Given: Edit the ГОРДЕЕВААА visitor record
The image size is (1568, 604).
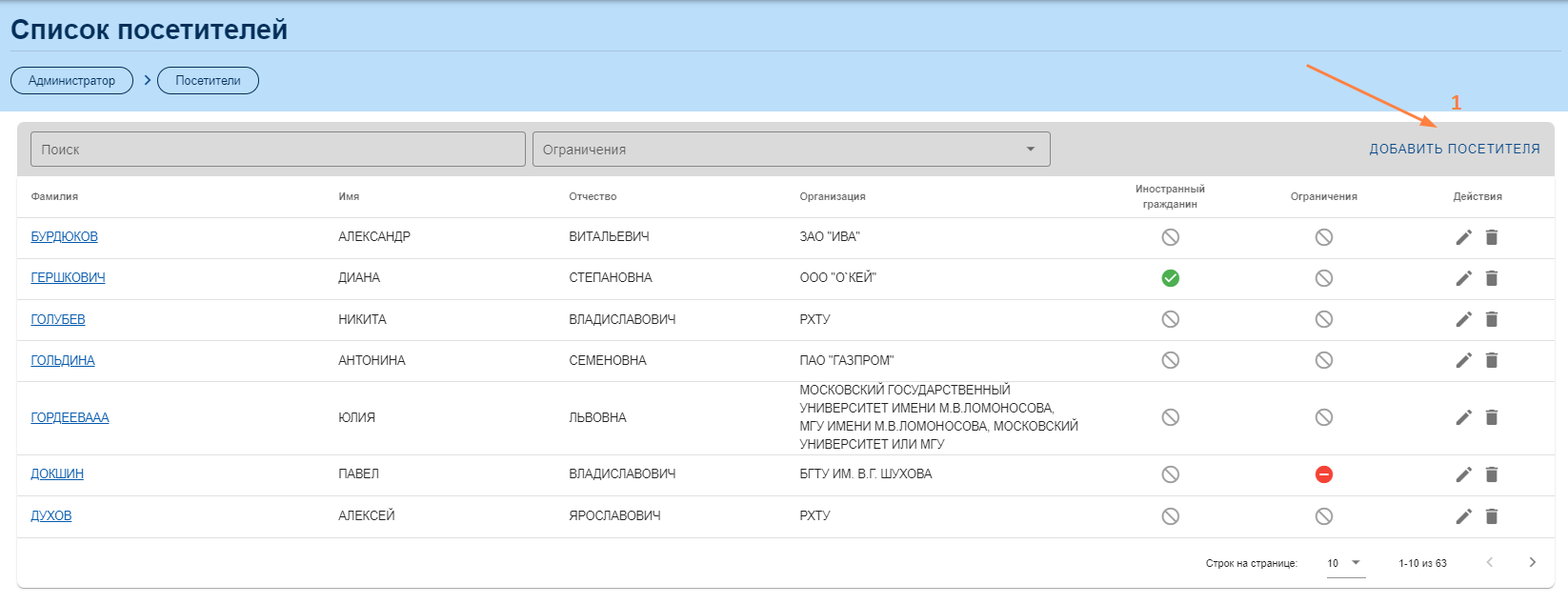Looking at the screenshot, I should (1463, 417).
